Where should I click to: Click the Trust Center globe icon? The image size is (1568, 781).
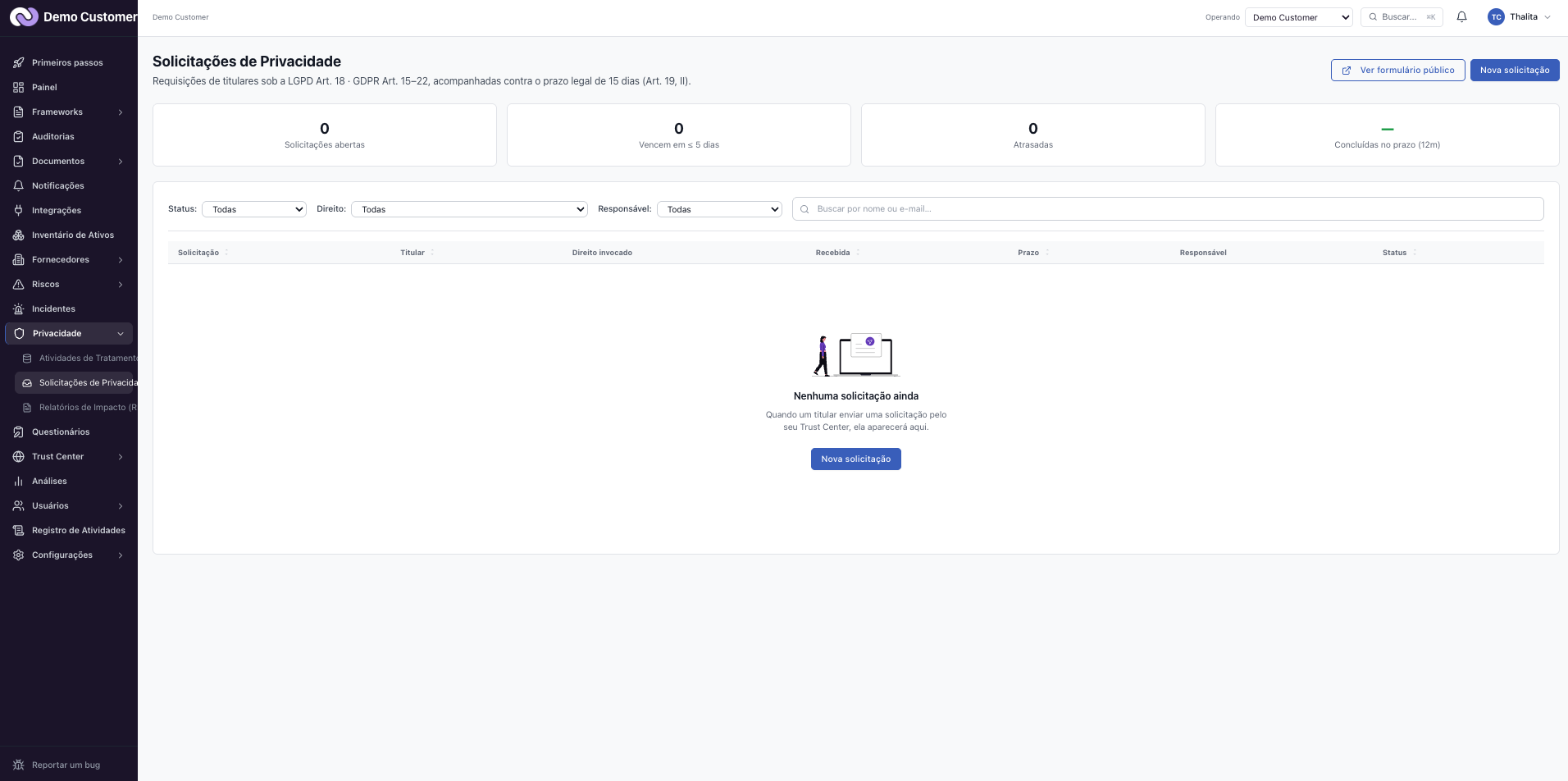tap(18, 456)
